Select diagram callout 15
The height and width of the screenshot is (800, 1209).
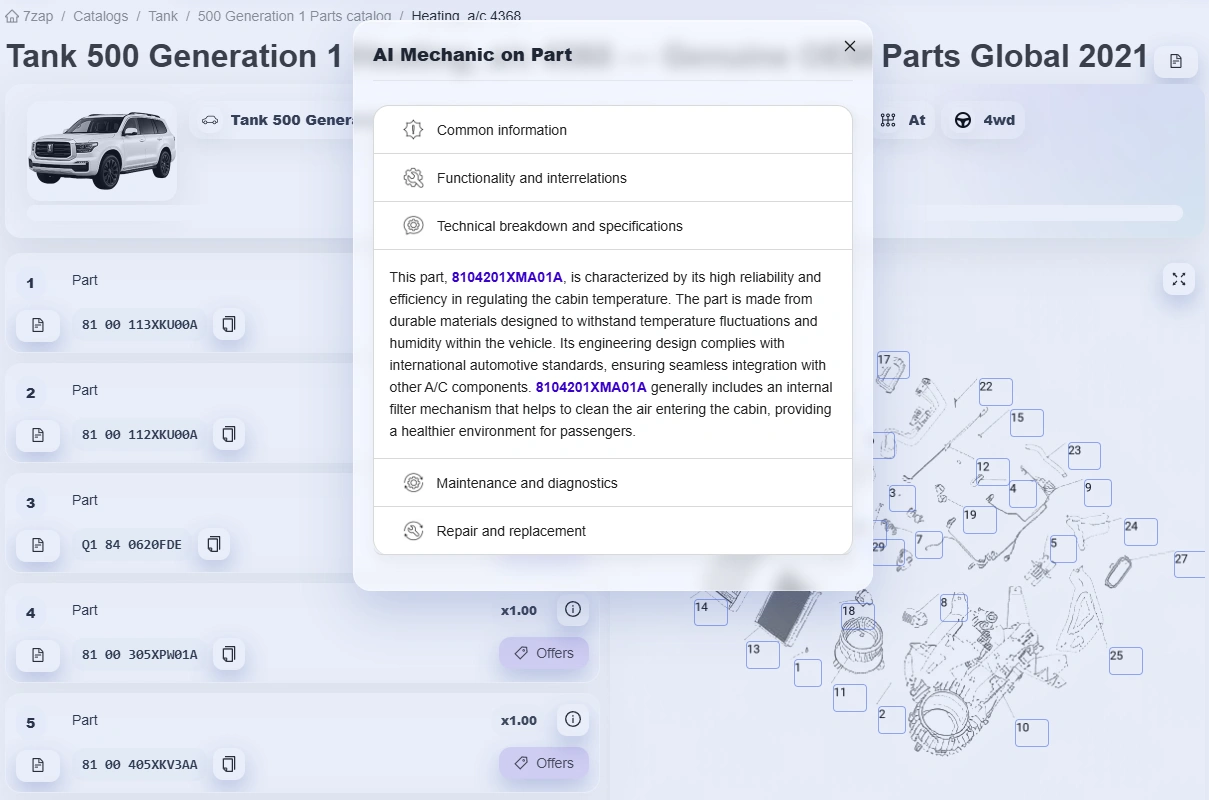click(x=1026, y=423)
